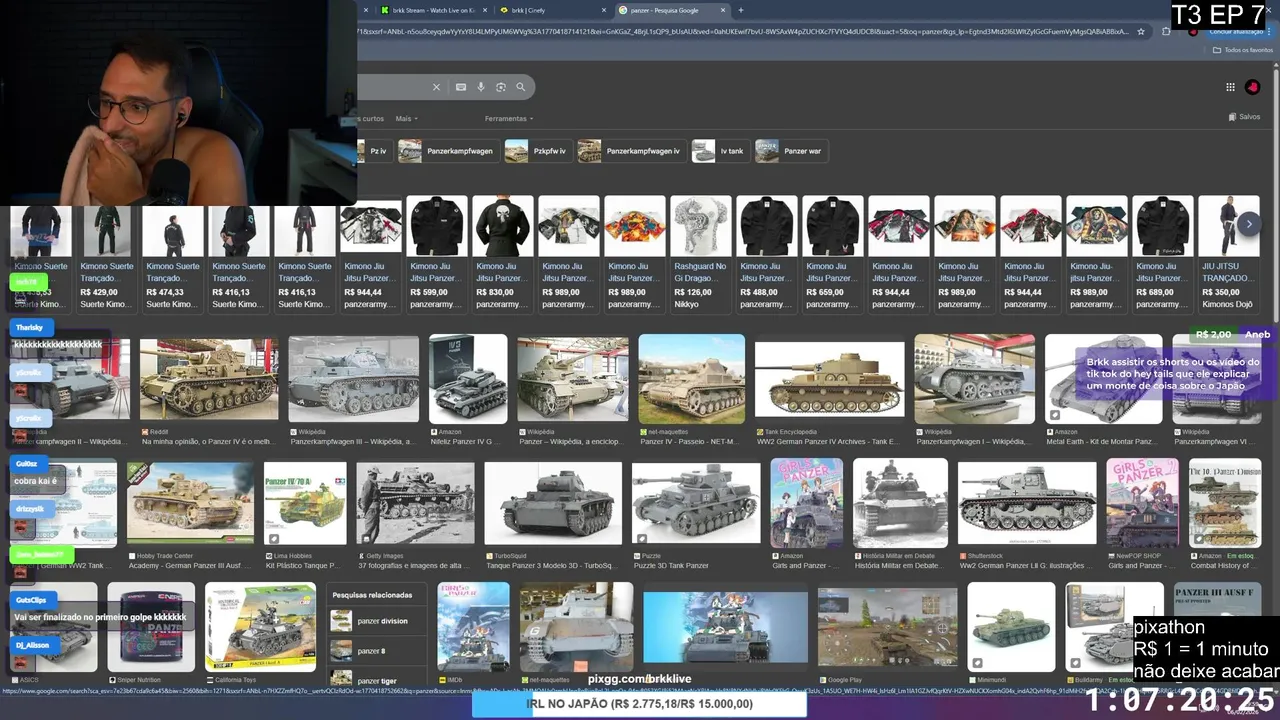Open Kimono product priced R$ 659,00
The width and height of the screenshot is (1280, 720).
pos(832,254)
